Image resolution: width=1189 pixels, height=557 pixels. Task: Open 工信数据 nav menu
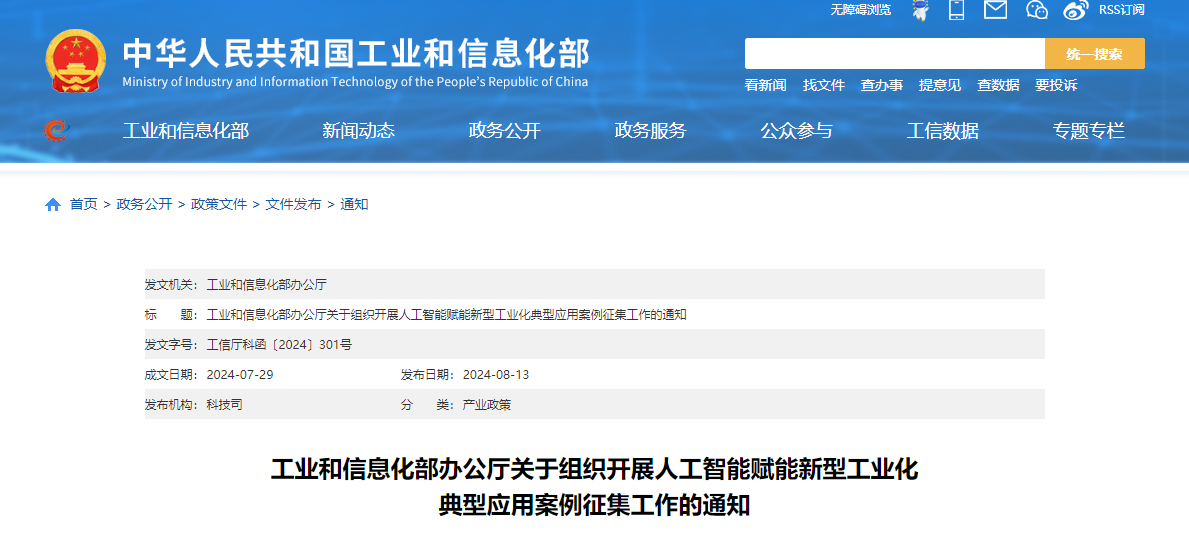943,130
